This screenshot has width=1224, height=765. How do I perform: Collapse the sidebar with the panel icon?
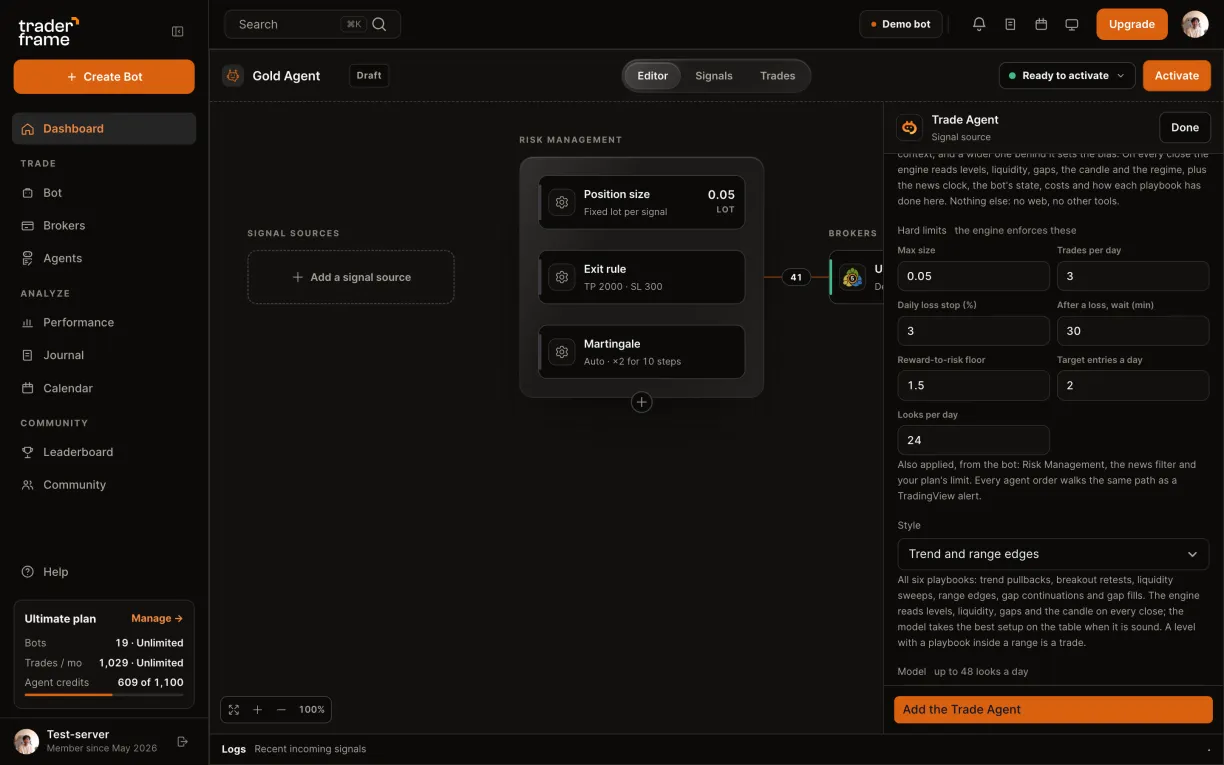click(178, 31)
